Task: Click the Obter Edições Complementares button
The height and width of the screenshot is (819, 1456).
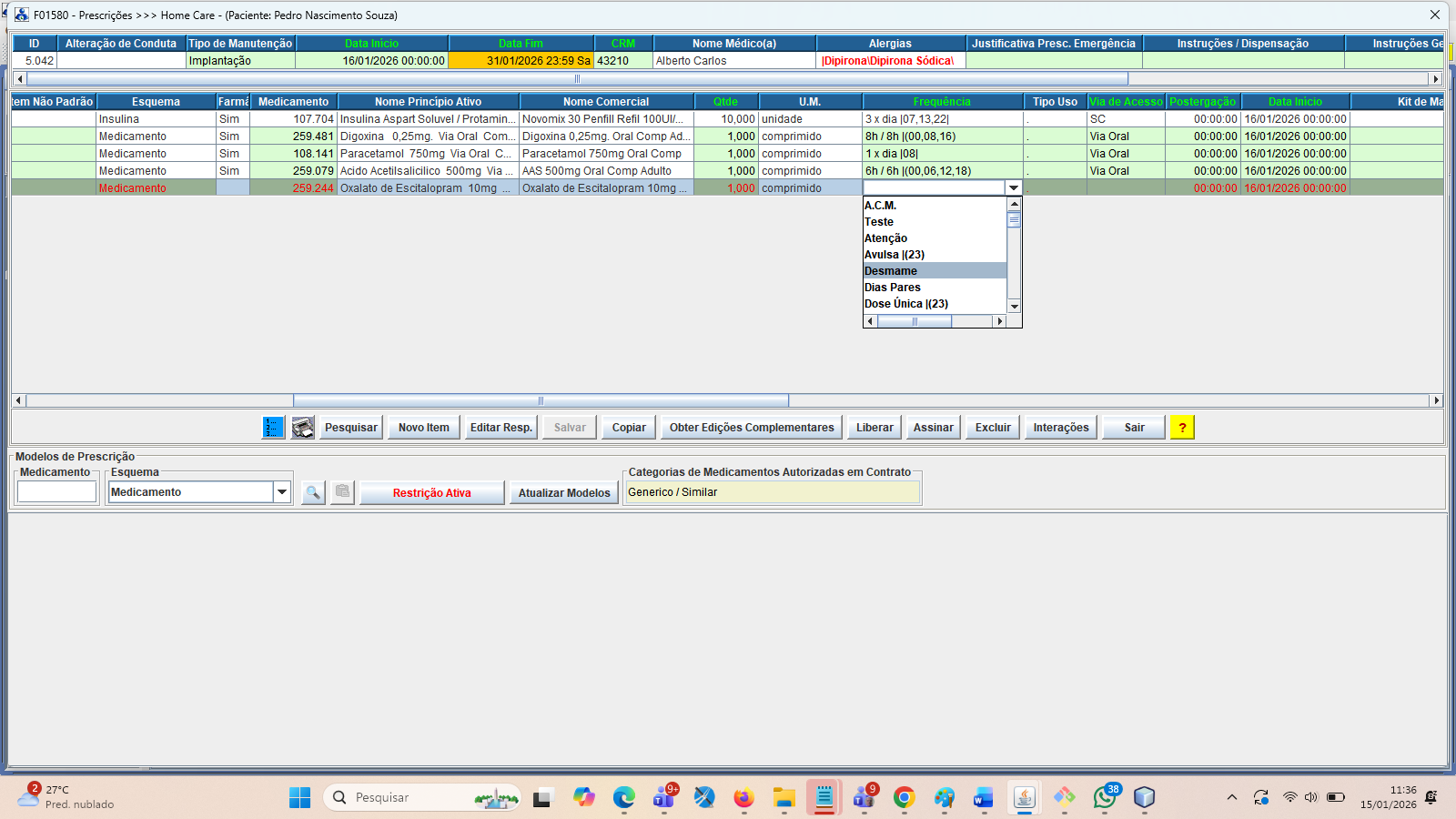Action: (x=751, y=428)
